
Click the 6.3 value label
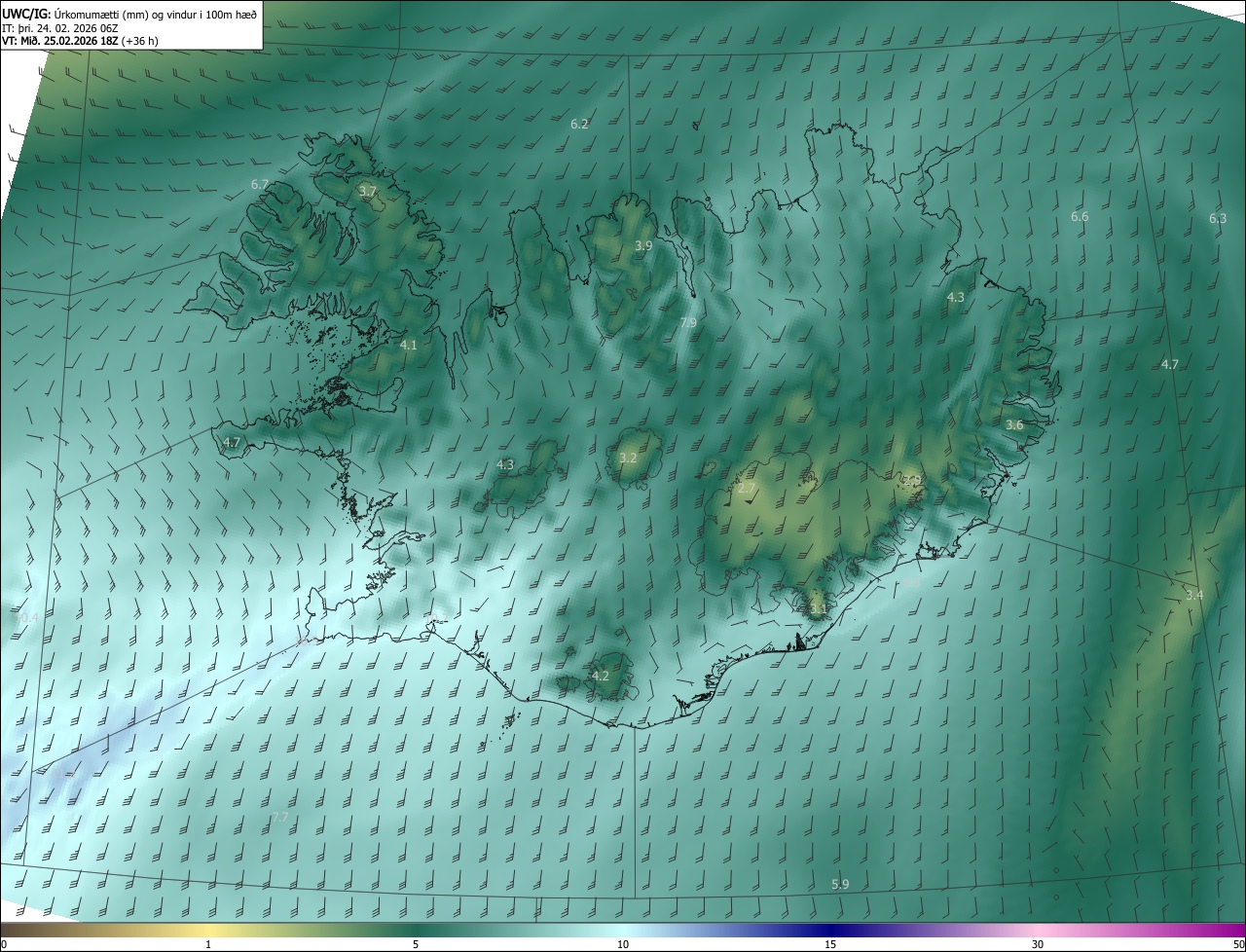click(x=1218, y=218)
